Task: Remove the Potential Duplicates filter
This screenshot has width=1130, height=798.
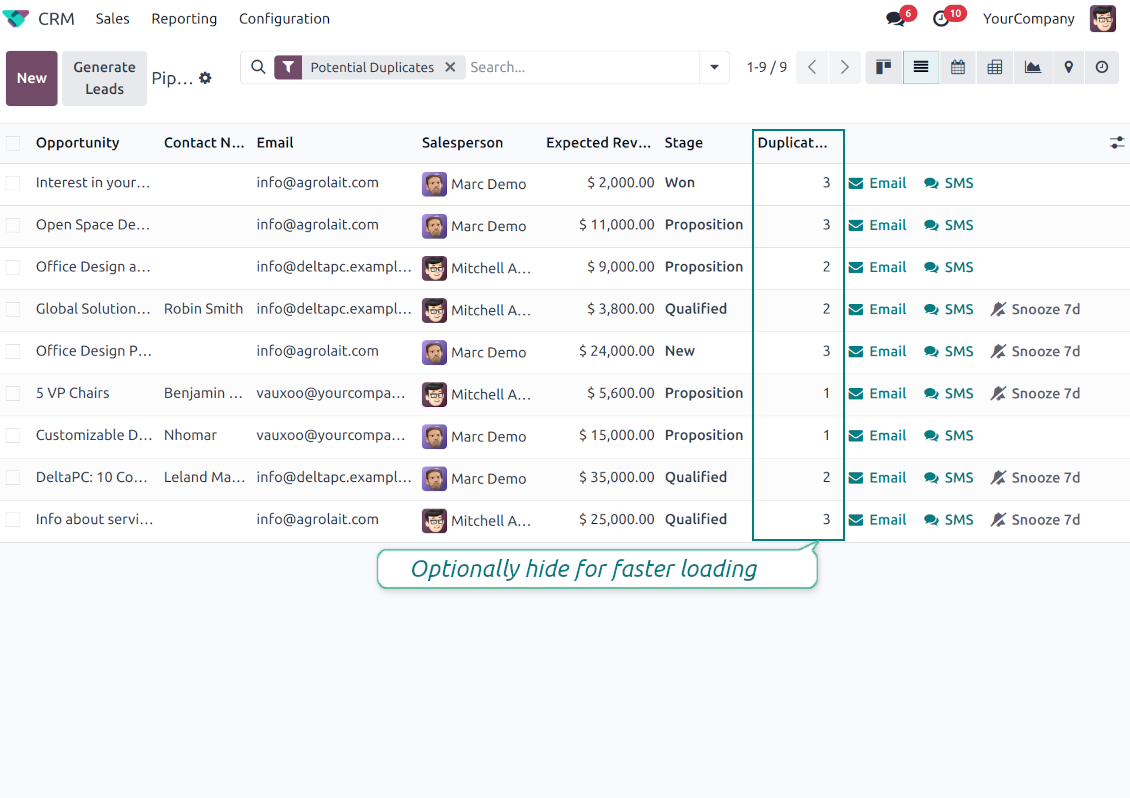Action: tap(450, 67)
